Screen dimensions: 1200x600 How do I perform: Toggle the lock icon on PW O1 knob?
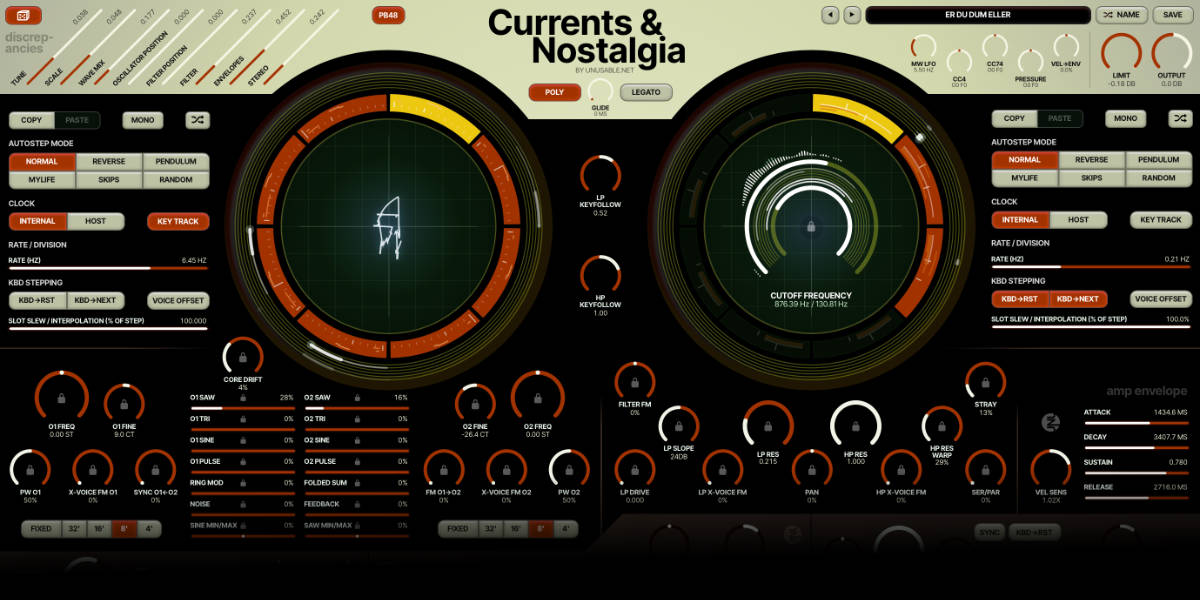coord(30,471)
